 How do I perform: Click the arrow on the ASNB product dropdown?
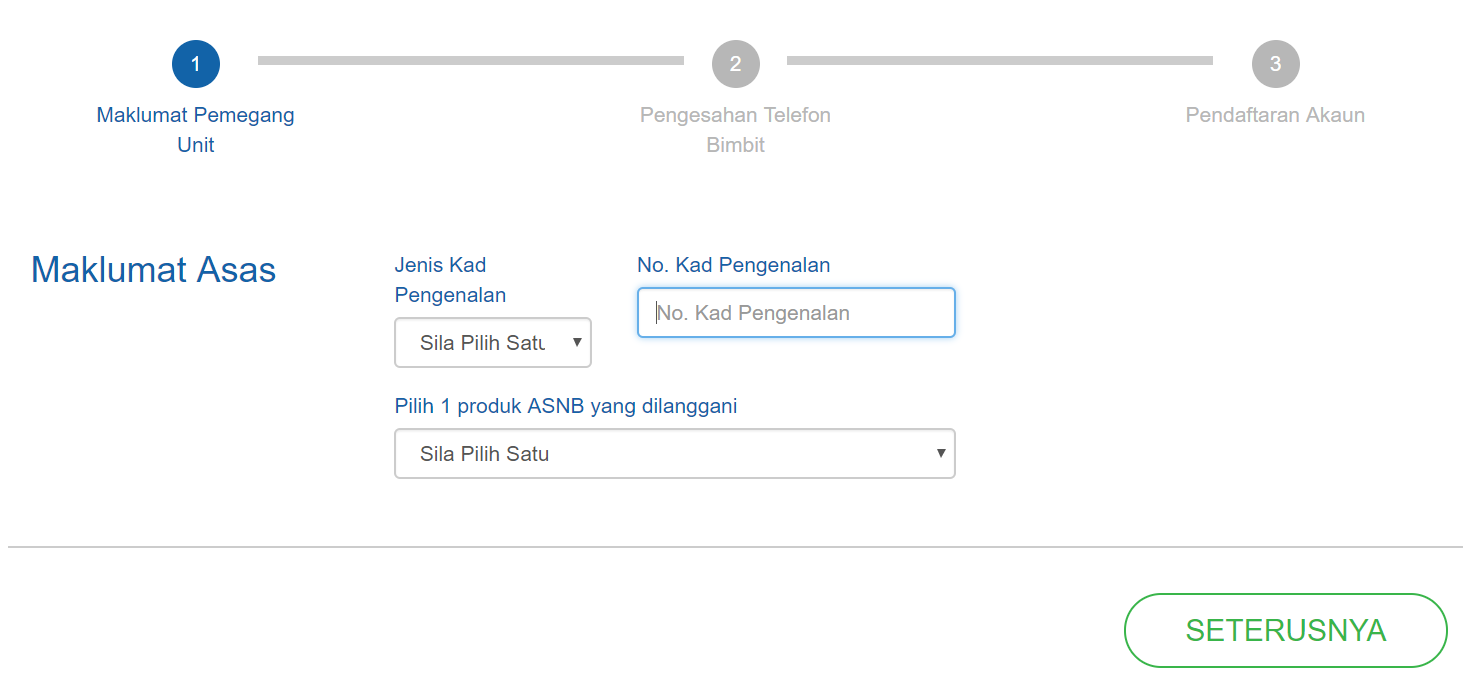click(x=940, y=454)
